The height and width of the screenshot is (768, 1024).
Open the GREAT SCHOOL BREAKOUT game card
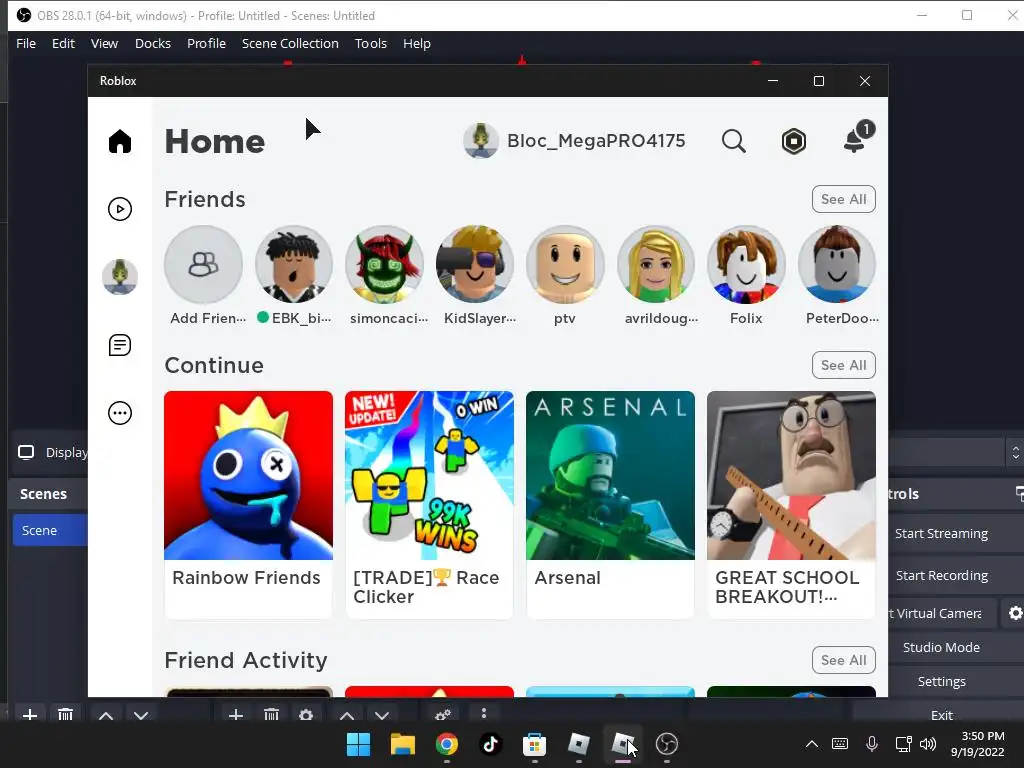791,504
